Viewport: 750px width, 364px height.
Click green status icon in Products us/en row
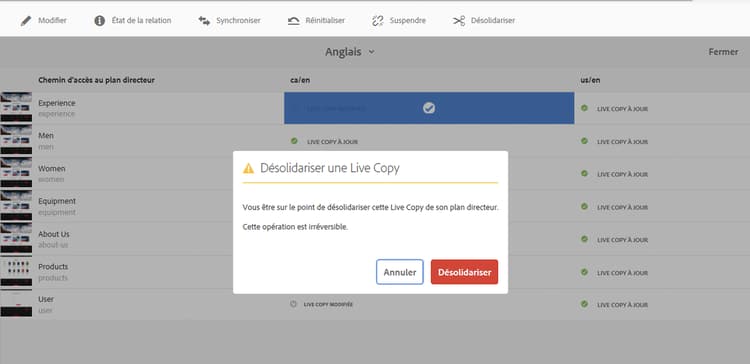[584, 272]
